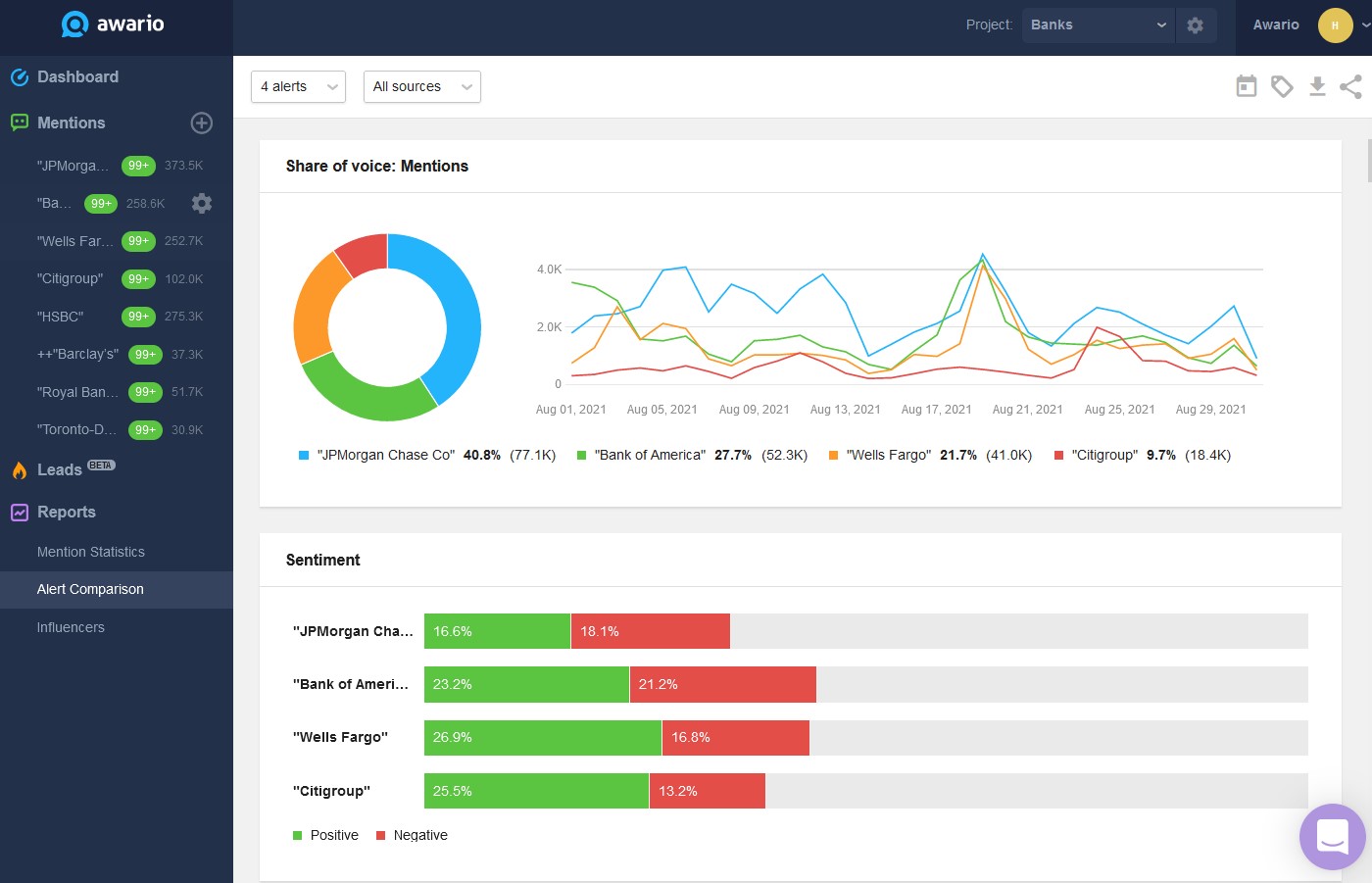
Task: Share the report via share icon
Action: pyautogui.click(x=1350, y=86)
